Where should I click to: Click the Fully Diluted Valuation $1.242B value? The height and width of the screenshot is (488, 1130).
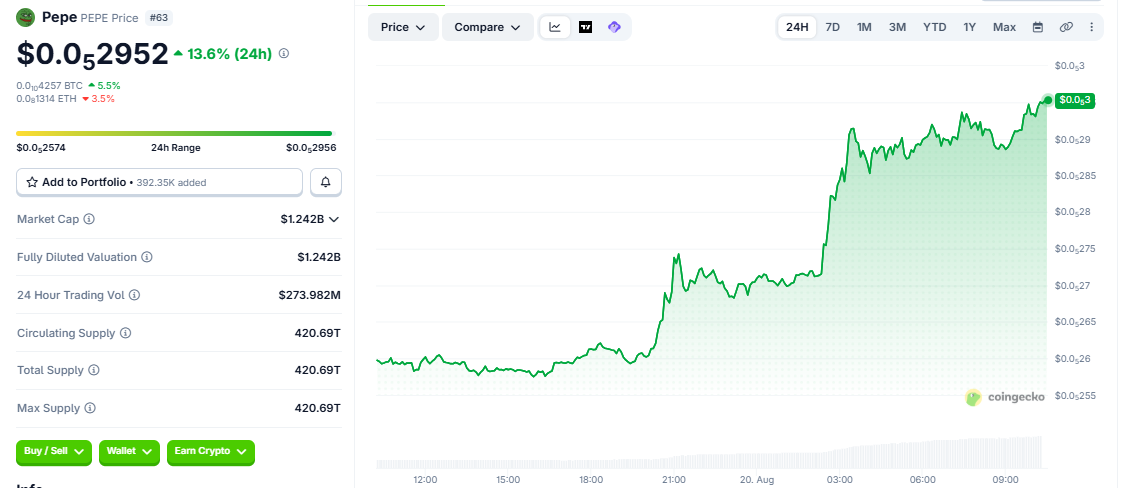click(x=319, y=257)
